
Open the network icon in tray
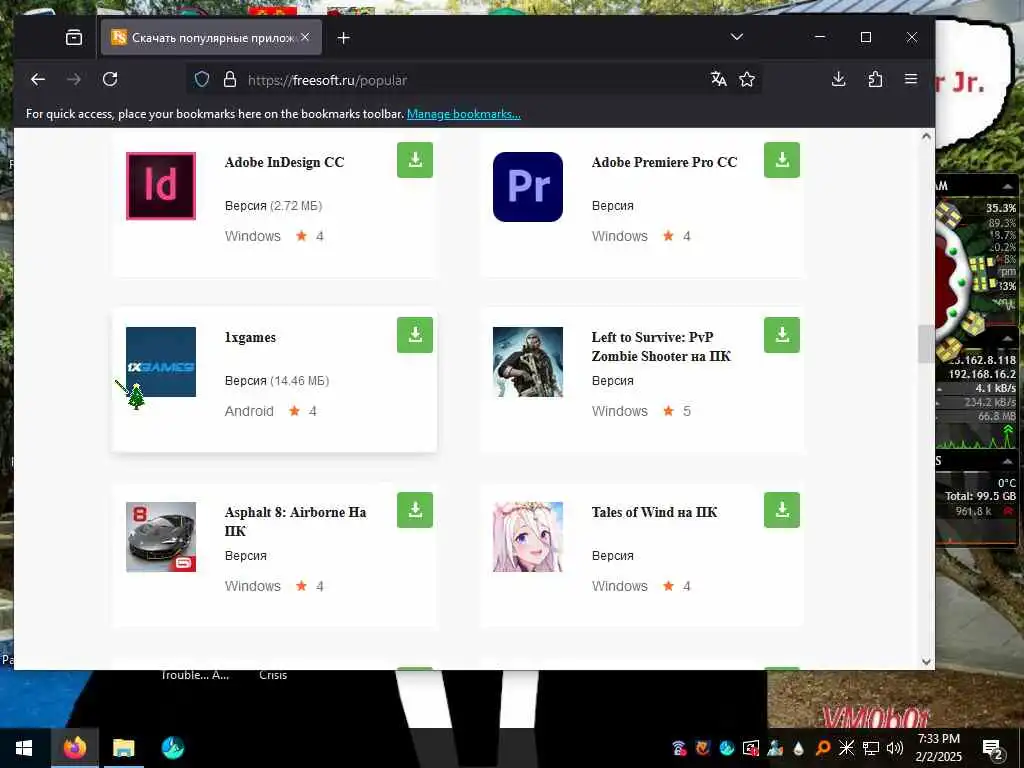coord(871,748)
